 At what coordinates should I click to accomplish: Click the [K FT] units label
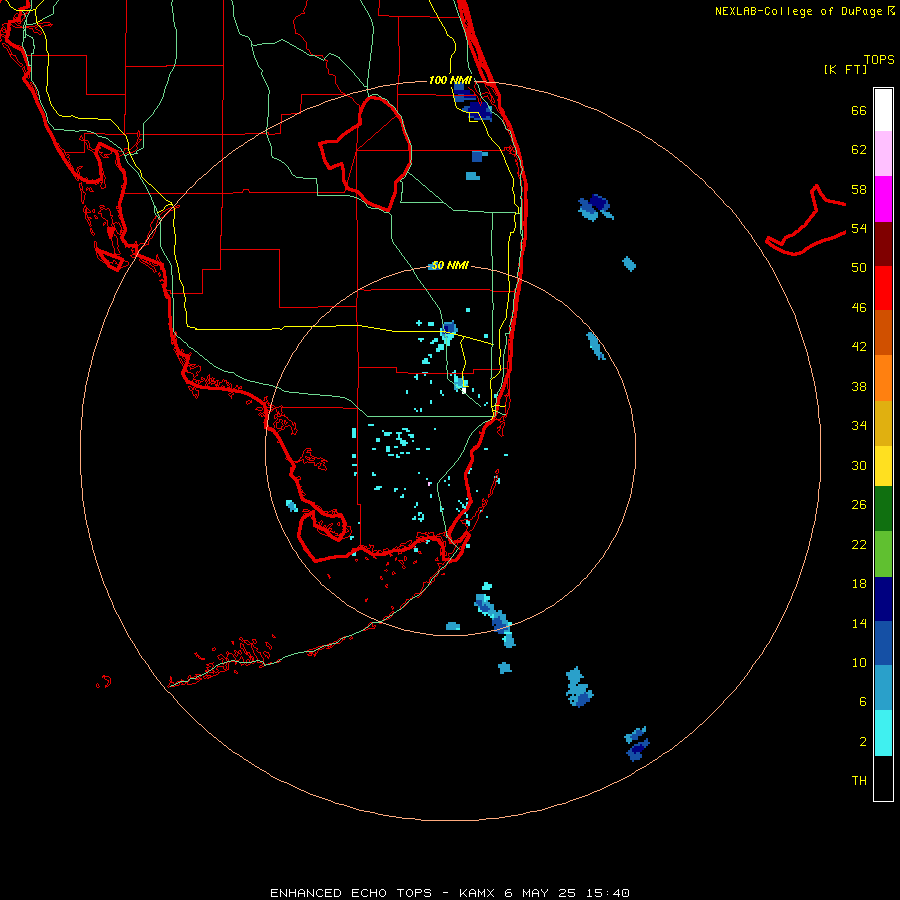(x=845, y=70)
